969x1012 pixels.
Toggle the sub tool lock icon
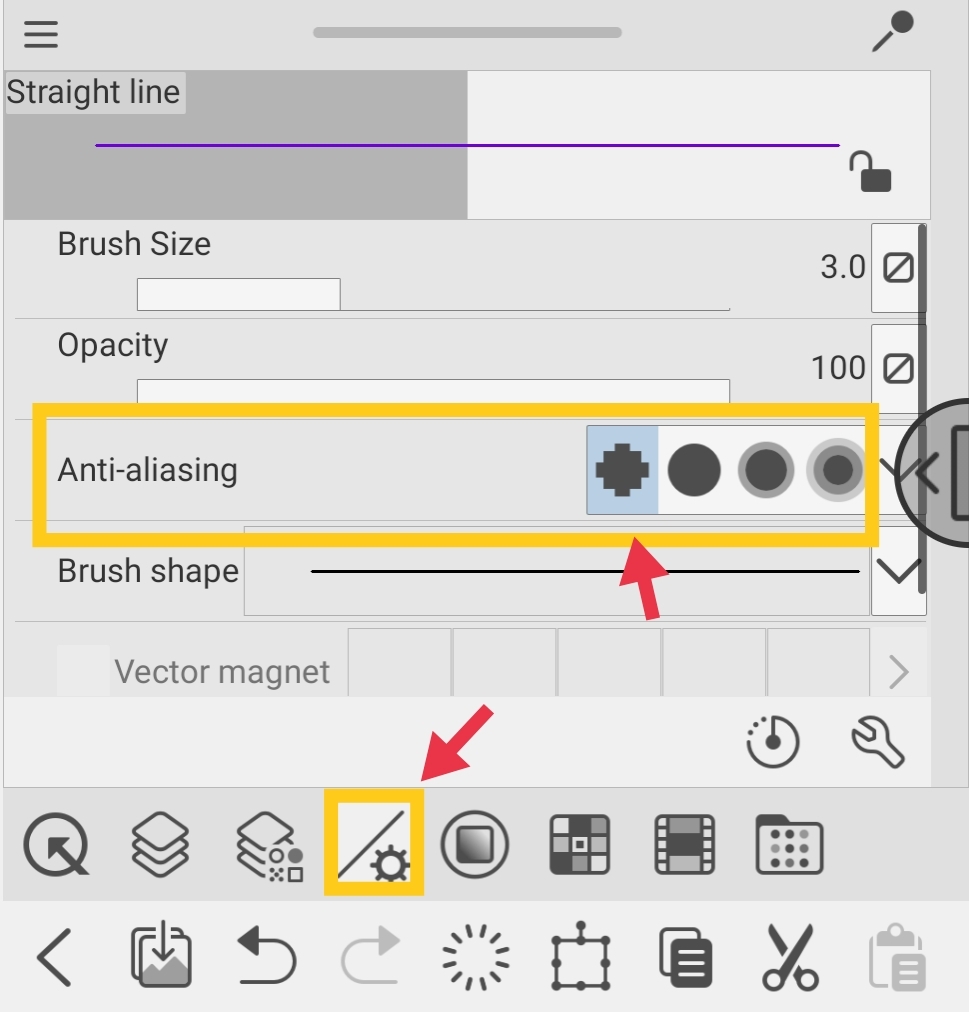pyautogui.click(x=870, y=172)
